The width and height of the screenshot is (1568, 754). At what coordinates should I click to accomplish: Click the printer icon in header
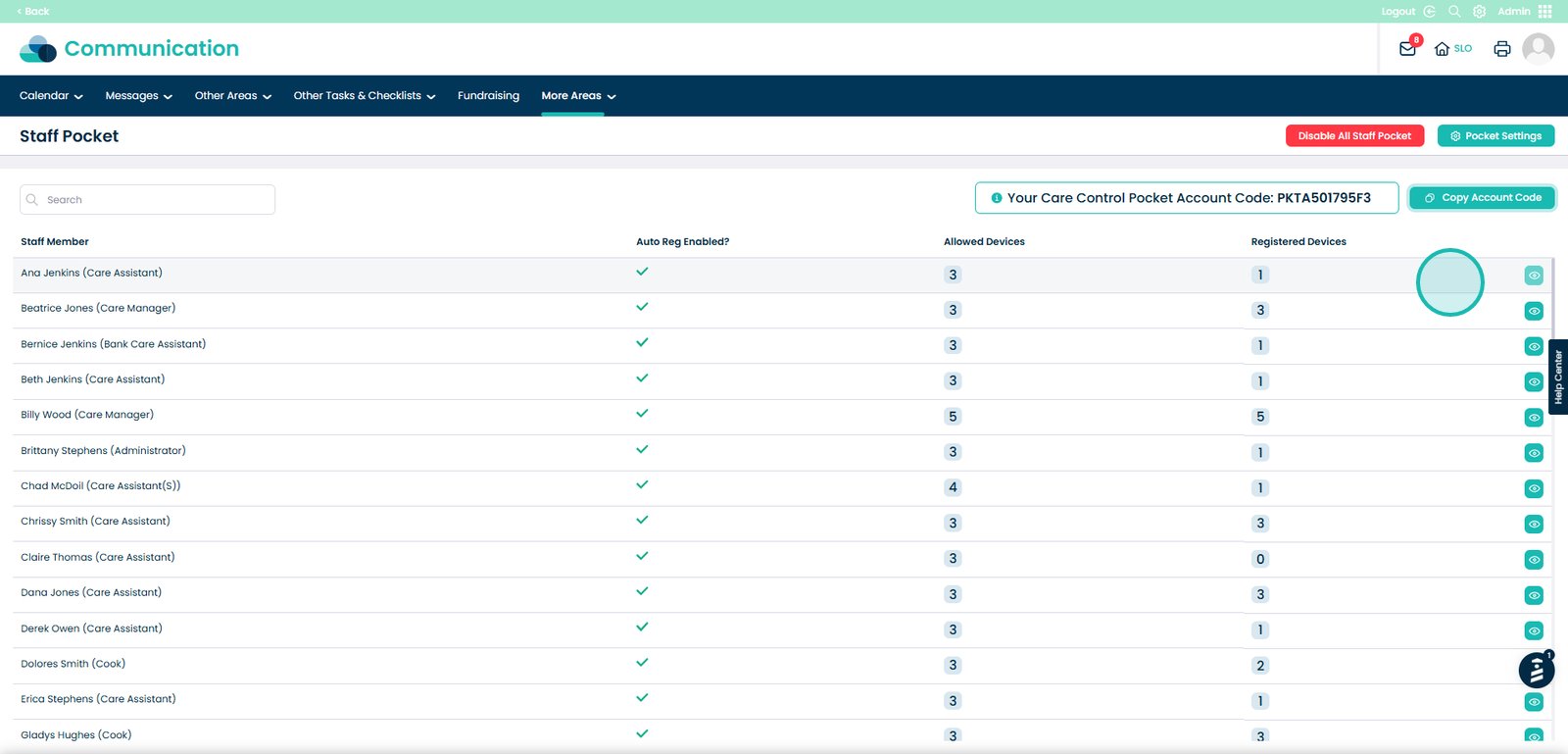pos(1501,49)
